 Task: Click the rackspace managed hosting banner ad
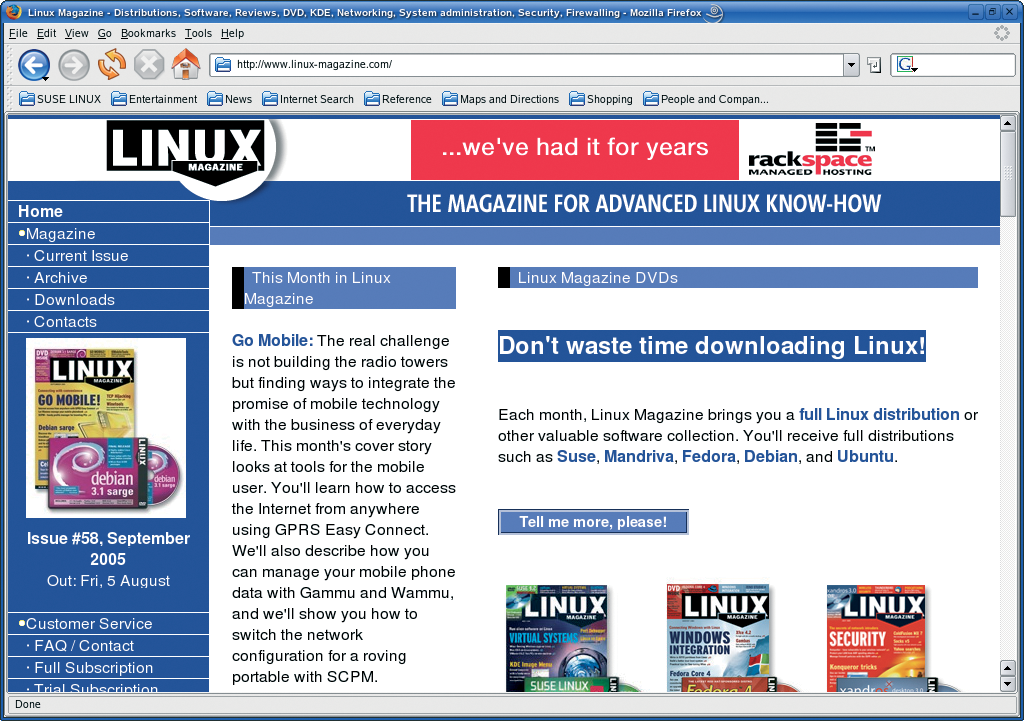(x=810, y=150)
